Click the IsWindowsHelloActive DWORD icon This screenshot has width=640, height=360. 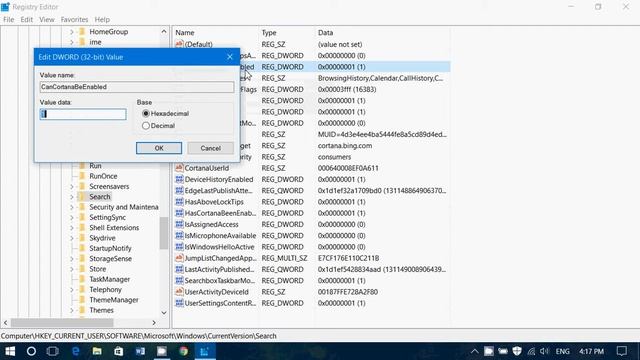[x=179, y=247]
